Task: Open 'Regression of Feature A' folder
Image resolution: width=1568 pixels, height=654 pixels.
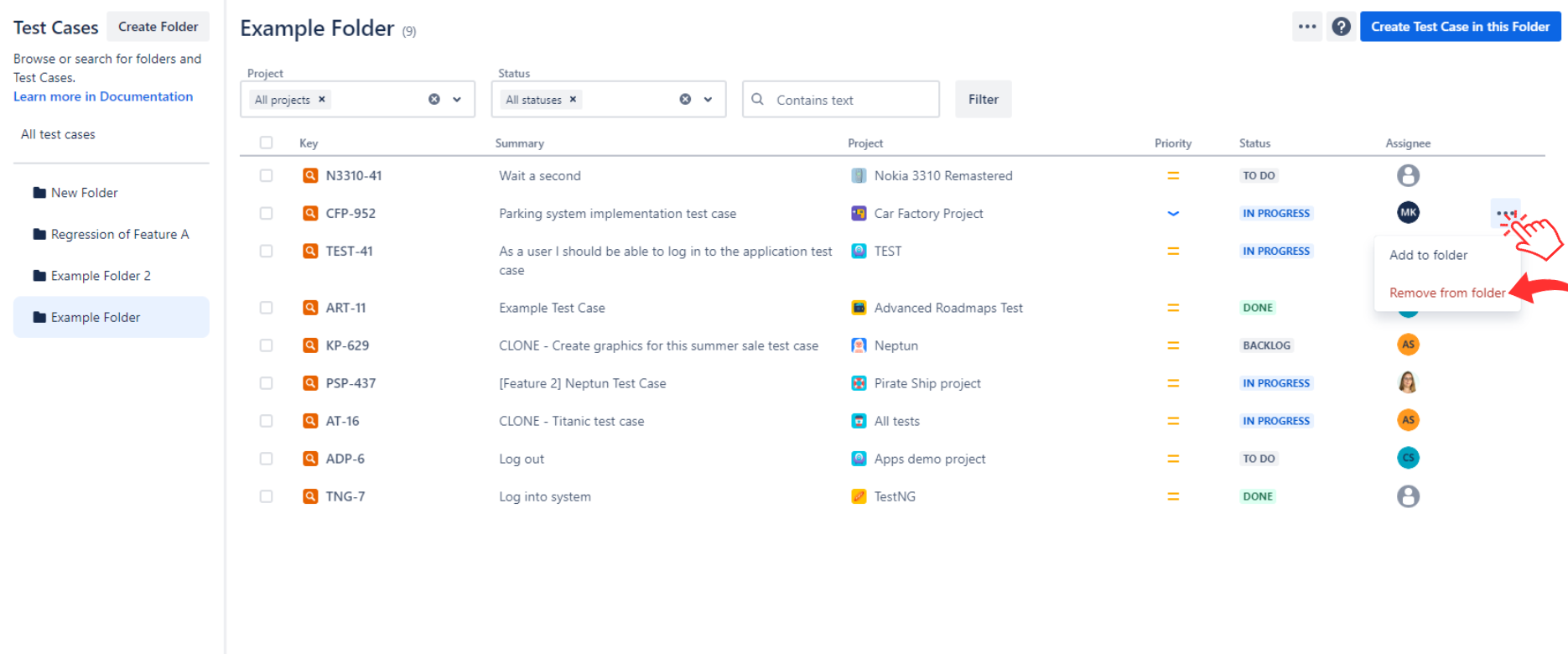Action: tap(112, 235)
